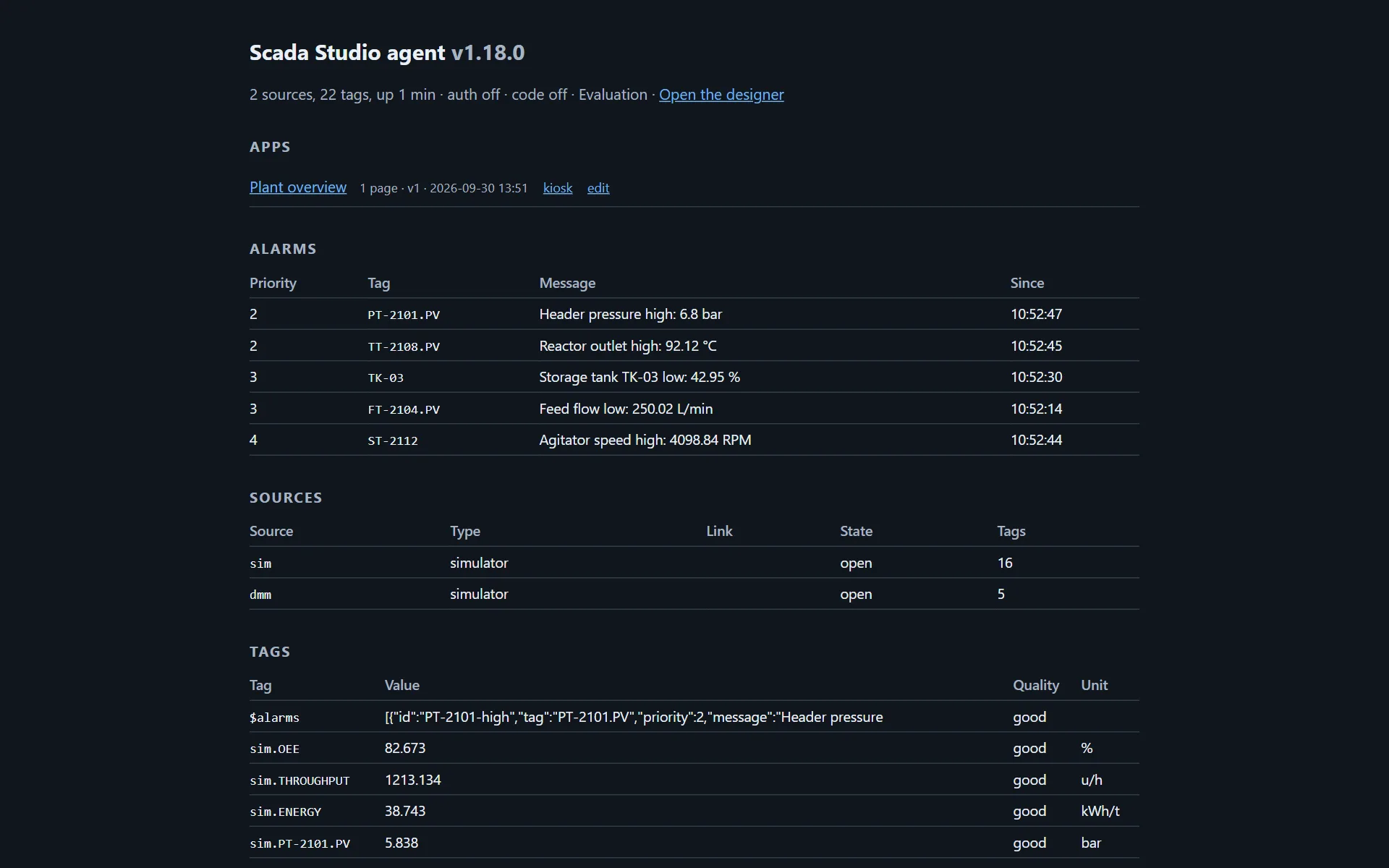Screen dimensions: 1389x868
Task: Click the energy value 38.743
Action: click(x=405, y=811)
